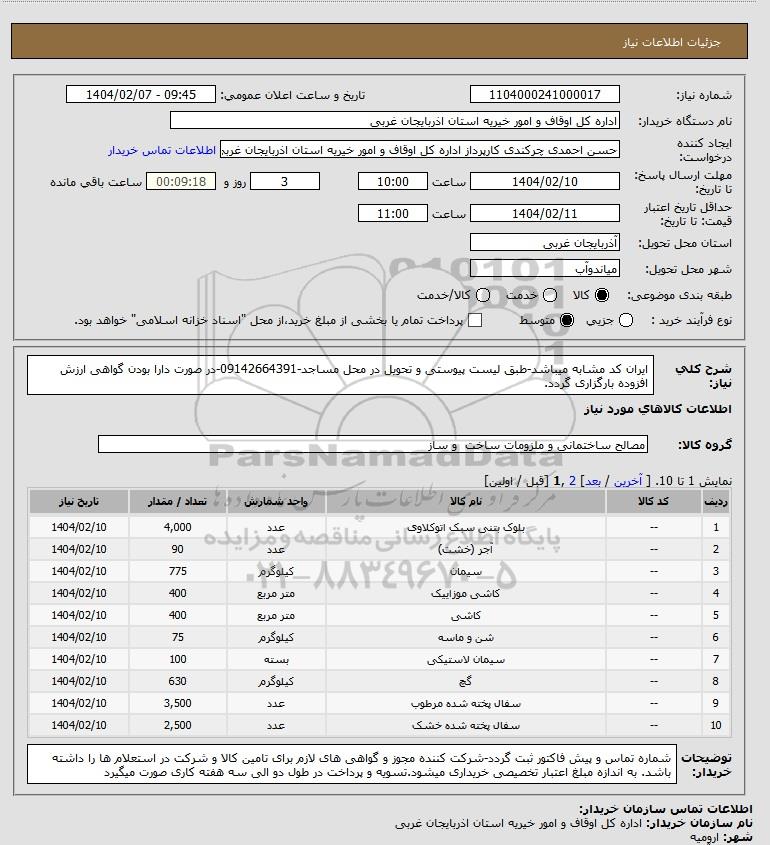Click the remaining time 00:09:18 field
This screenshot has width=770, height=845.
click(181, 181)
